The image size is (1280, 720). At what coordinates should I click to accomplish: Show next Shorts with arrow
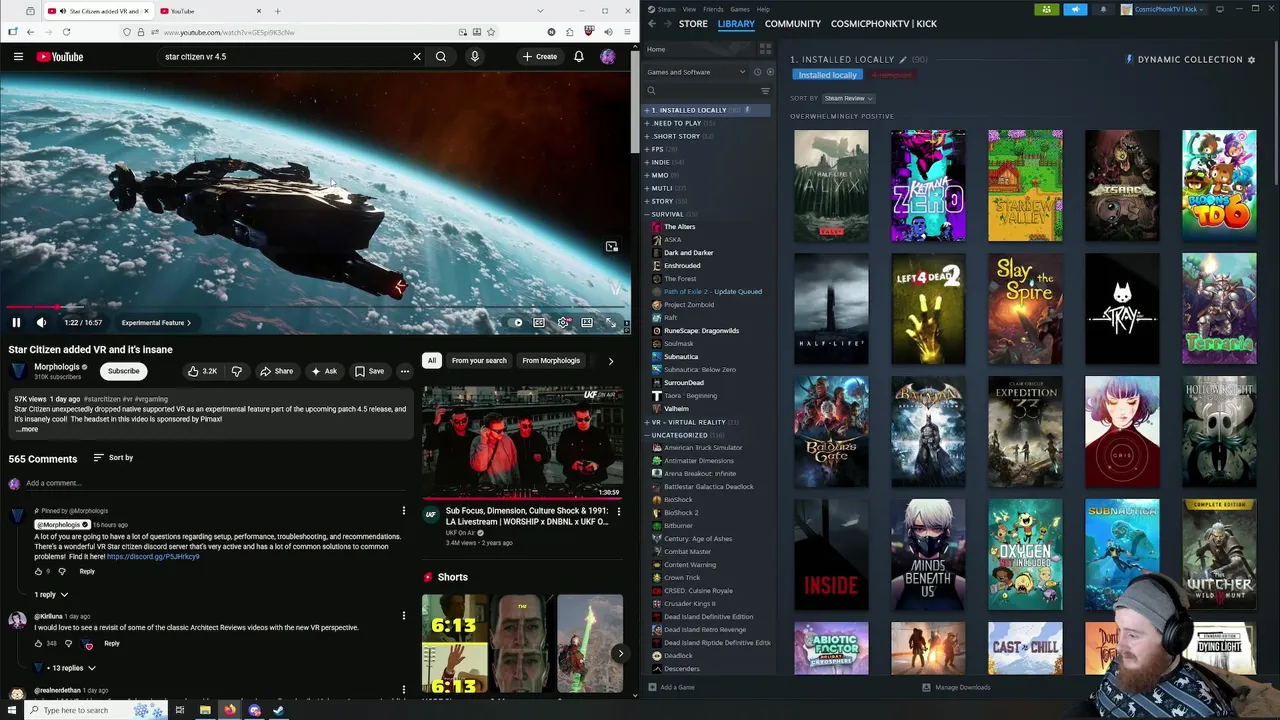point(620,653)
